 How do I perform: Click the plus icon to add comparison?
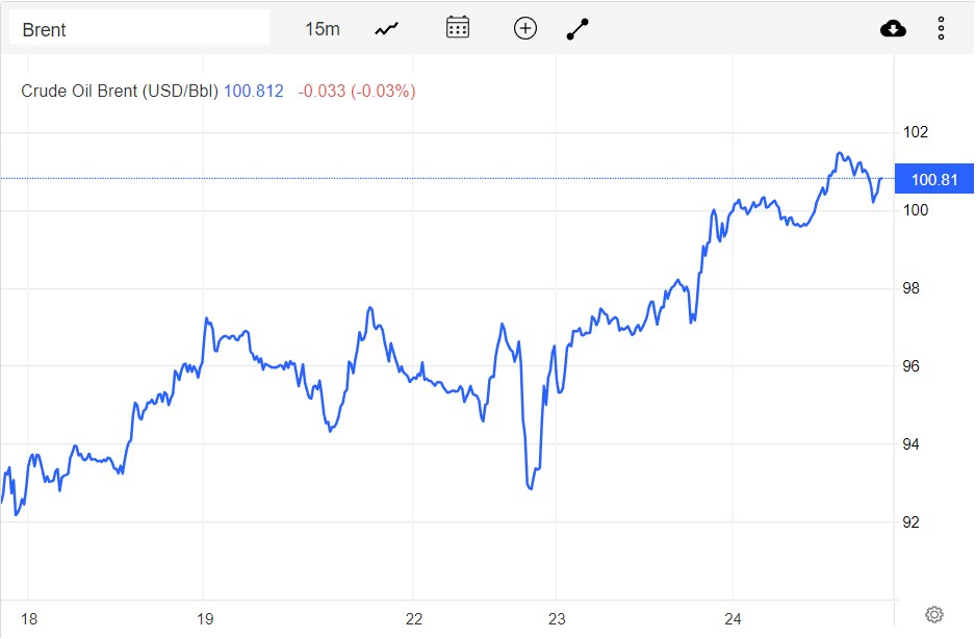click(525, 28)
